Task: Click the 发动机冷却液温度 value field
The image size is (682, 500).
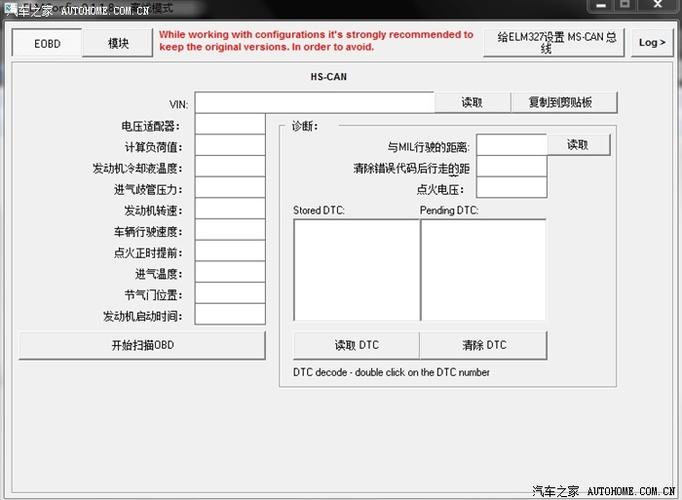Action: (x=230, y=167)
